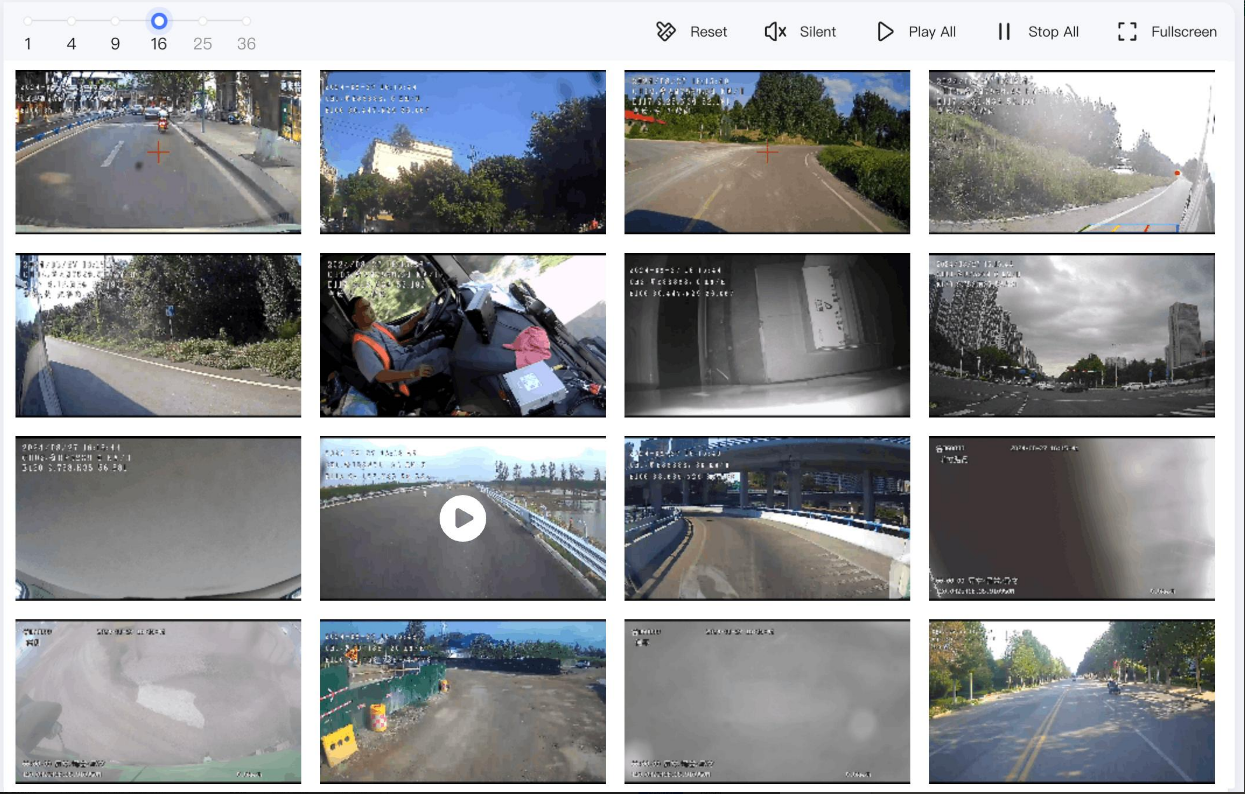Click the active 16 slider handle

tap(159, 21)
